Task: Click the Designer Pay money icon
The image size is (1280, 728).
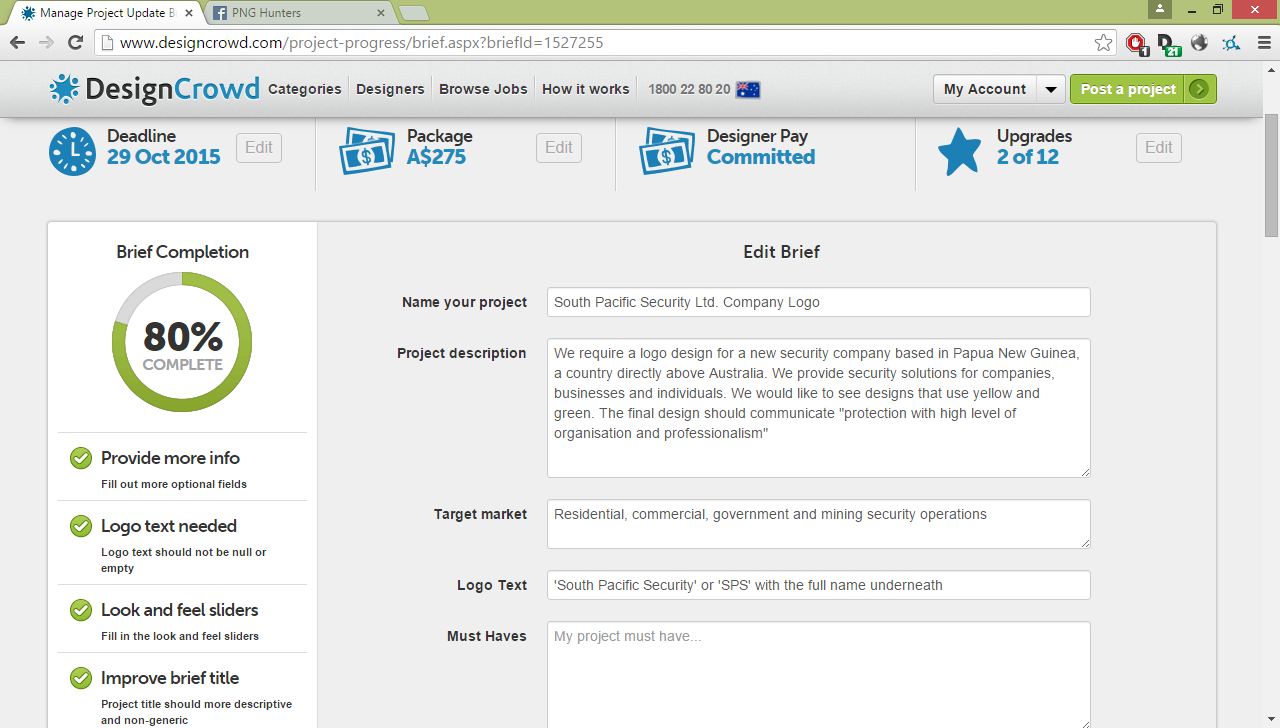Action: [667, 151]
